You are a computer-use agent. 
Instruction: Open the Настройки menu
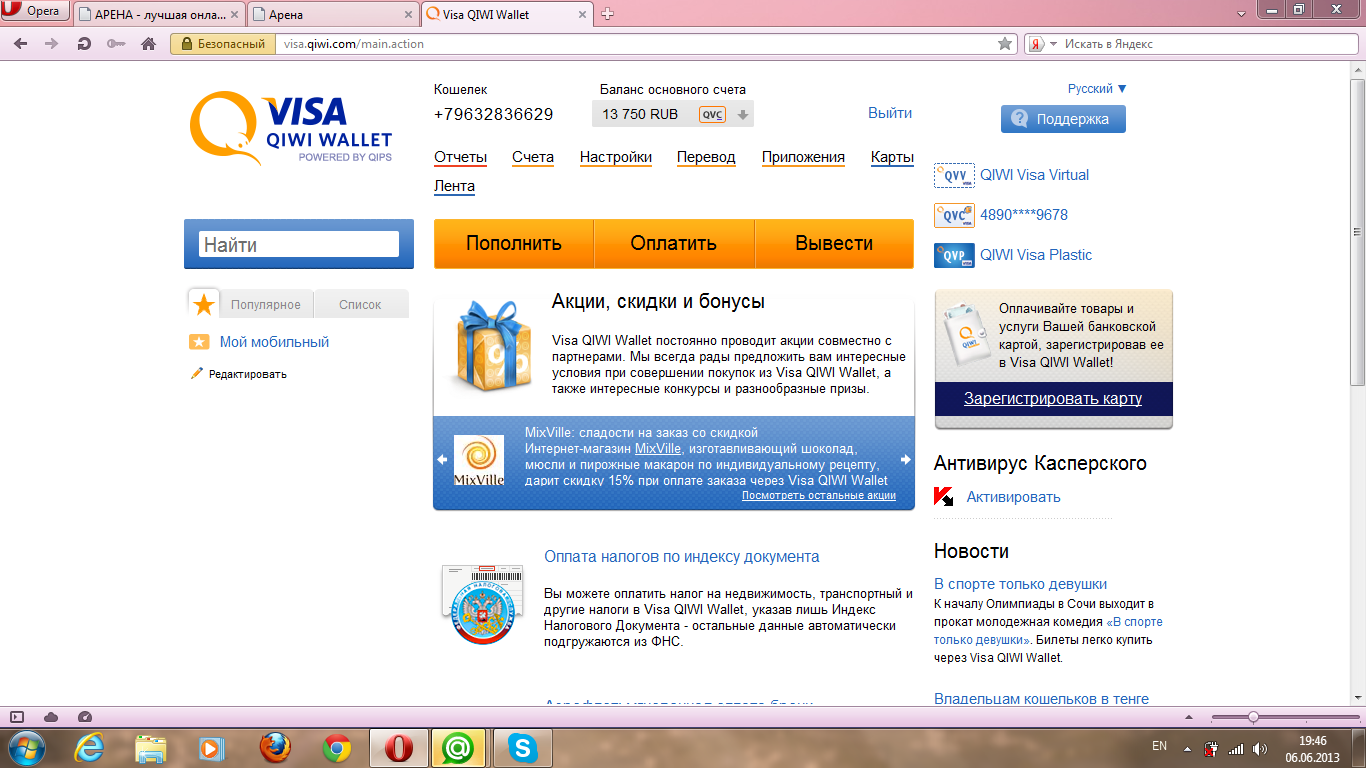pyautogui.click(x=616, y=157)
